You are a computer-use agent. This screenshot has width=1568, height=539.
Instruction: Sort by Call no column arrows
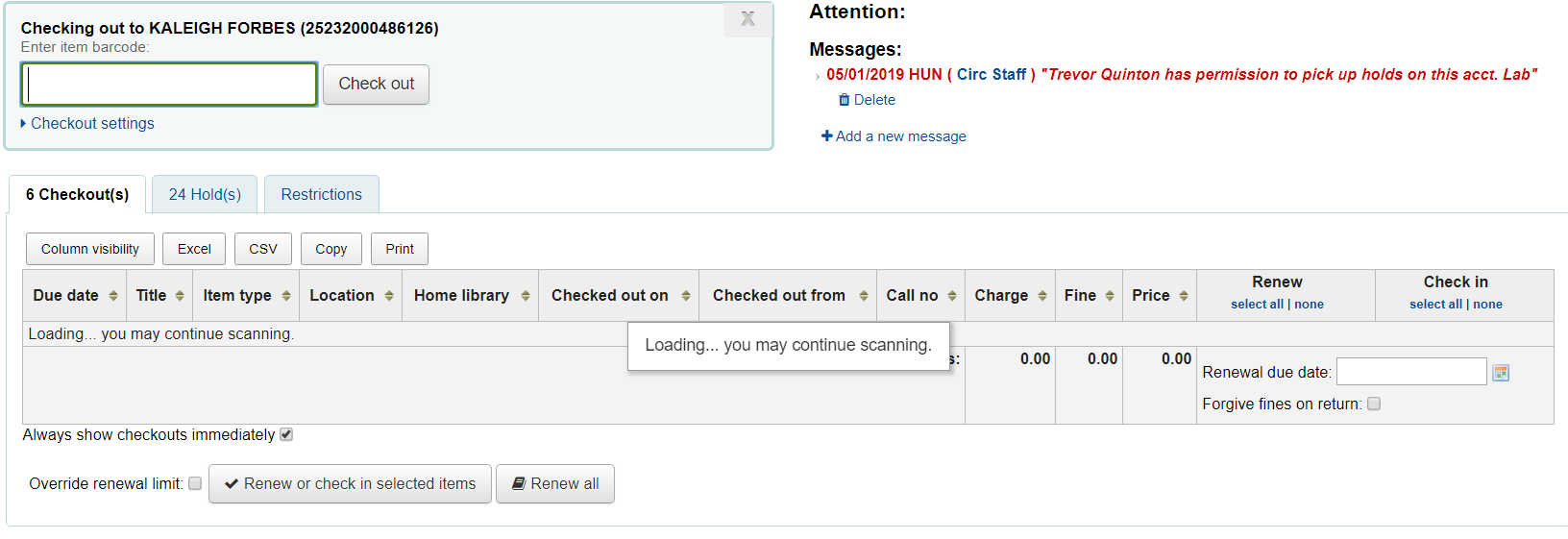pyautogui.click(x=952, y=296)
